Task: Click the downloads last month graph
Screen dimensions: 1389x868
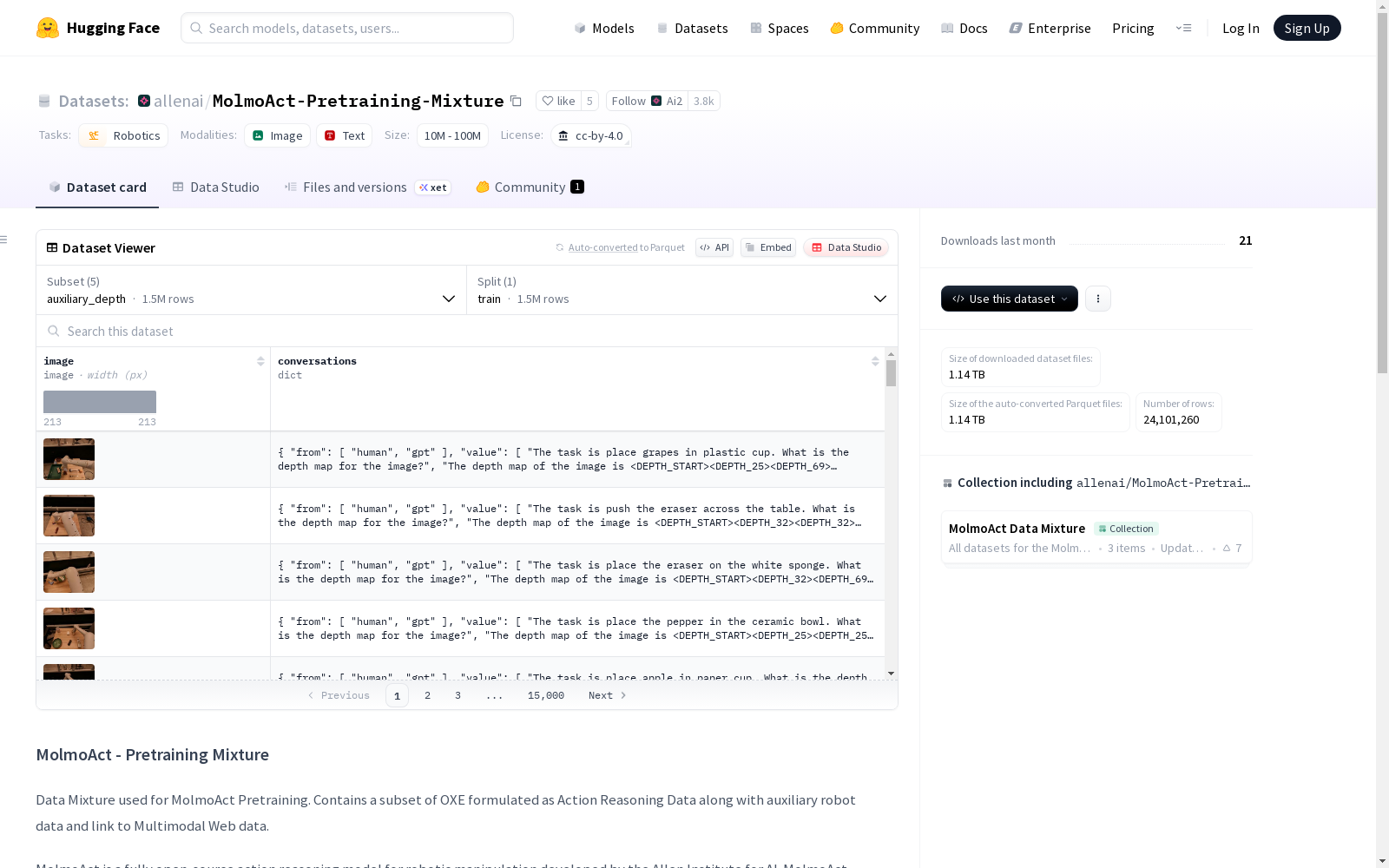Action: pyautogui.click(x=1147, y=241)
